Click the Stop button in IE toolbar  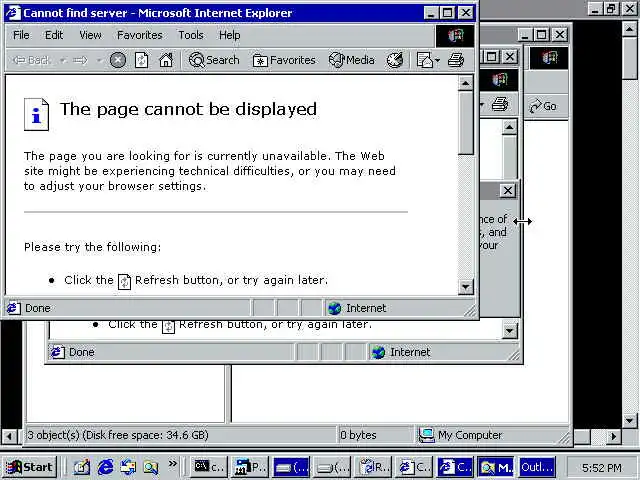pos(118,60)
